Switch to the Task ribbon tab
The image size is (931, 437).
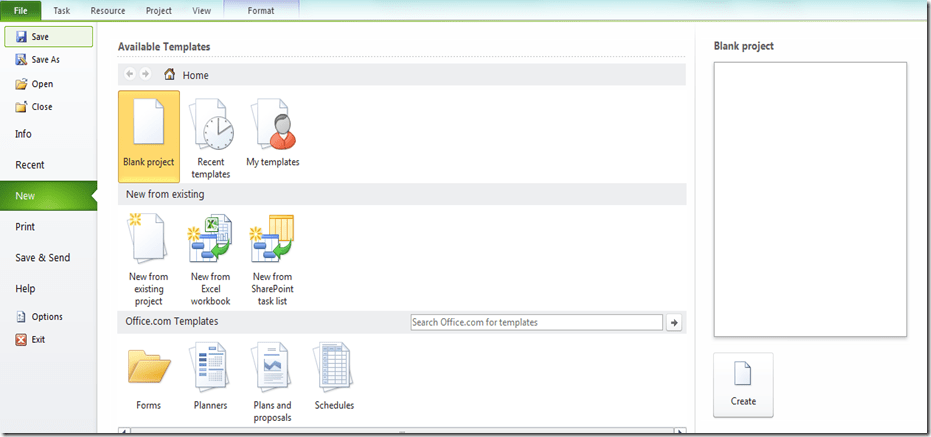click(x=62, y=11)
